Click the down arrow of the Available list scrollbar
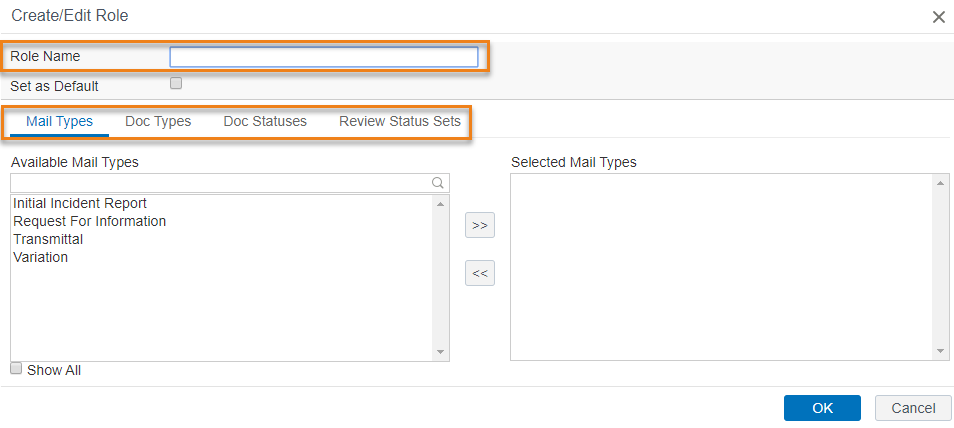The image size is (954, 428). [x=440, y=352]
